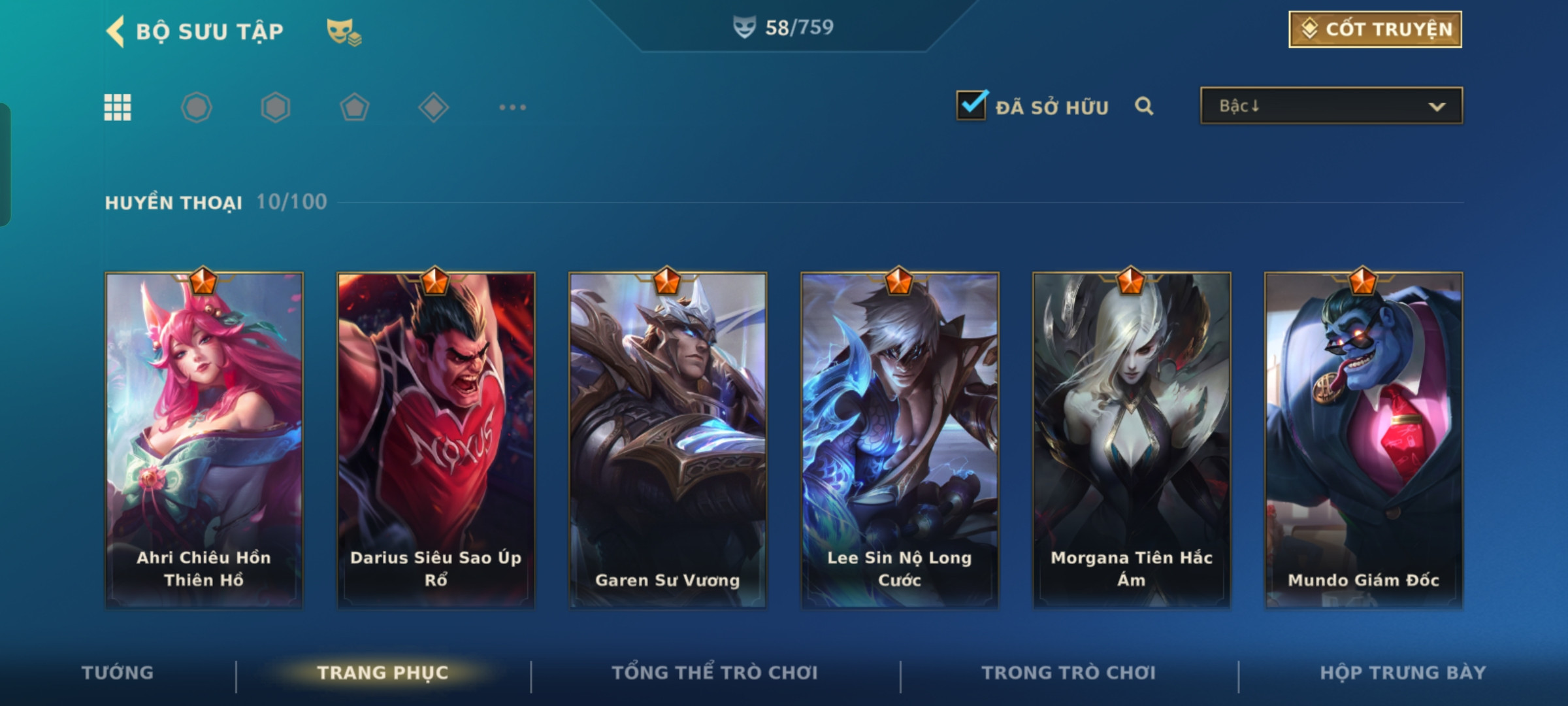The width and height of the screenshot is (1568, 706).
Task: Show more rarity filters via three dots
Action: [513, 107]
